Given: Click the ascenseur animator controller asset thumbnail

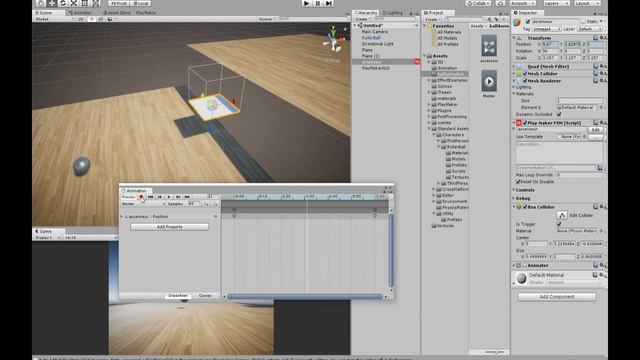Looking at the screenshot, I should pyautogui.click(x=489, y=46).
